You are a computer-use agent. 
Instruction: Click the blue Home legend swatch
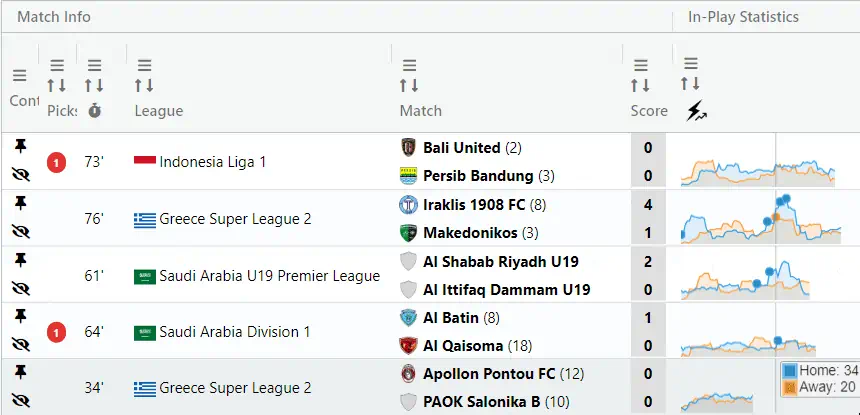coord(789,370)
